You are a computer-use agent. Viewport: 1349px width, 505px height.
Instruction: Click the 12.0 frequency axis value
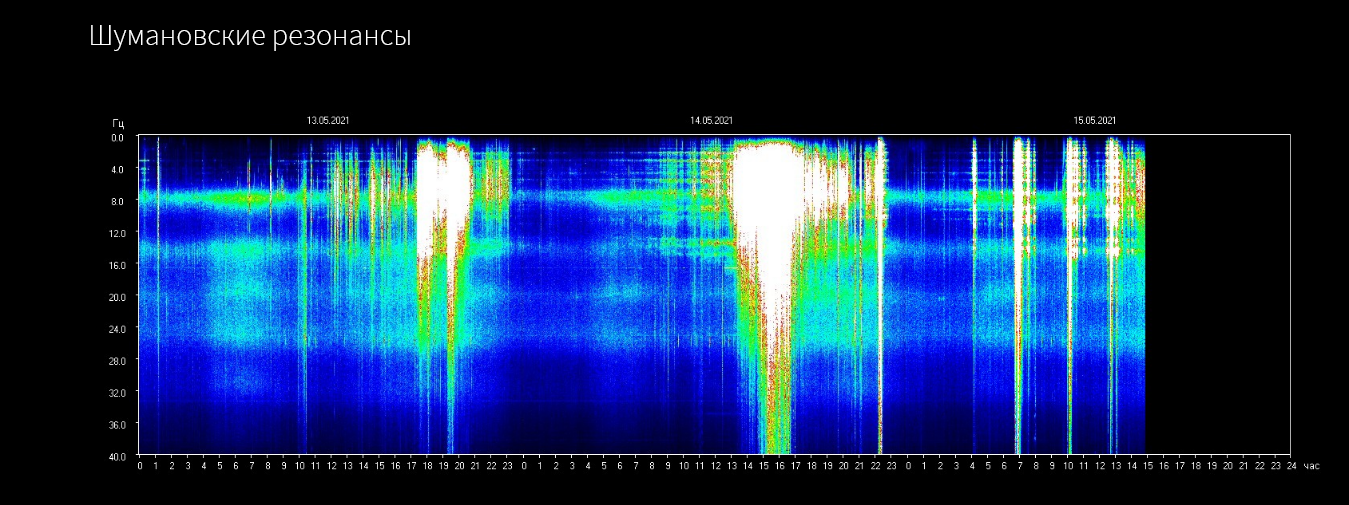pyautogui.click(x=117, y=233)
